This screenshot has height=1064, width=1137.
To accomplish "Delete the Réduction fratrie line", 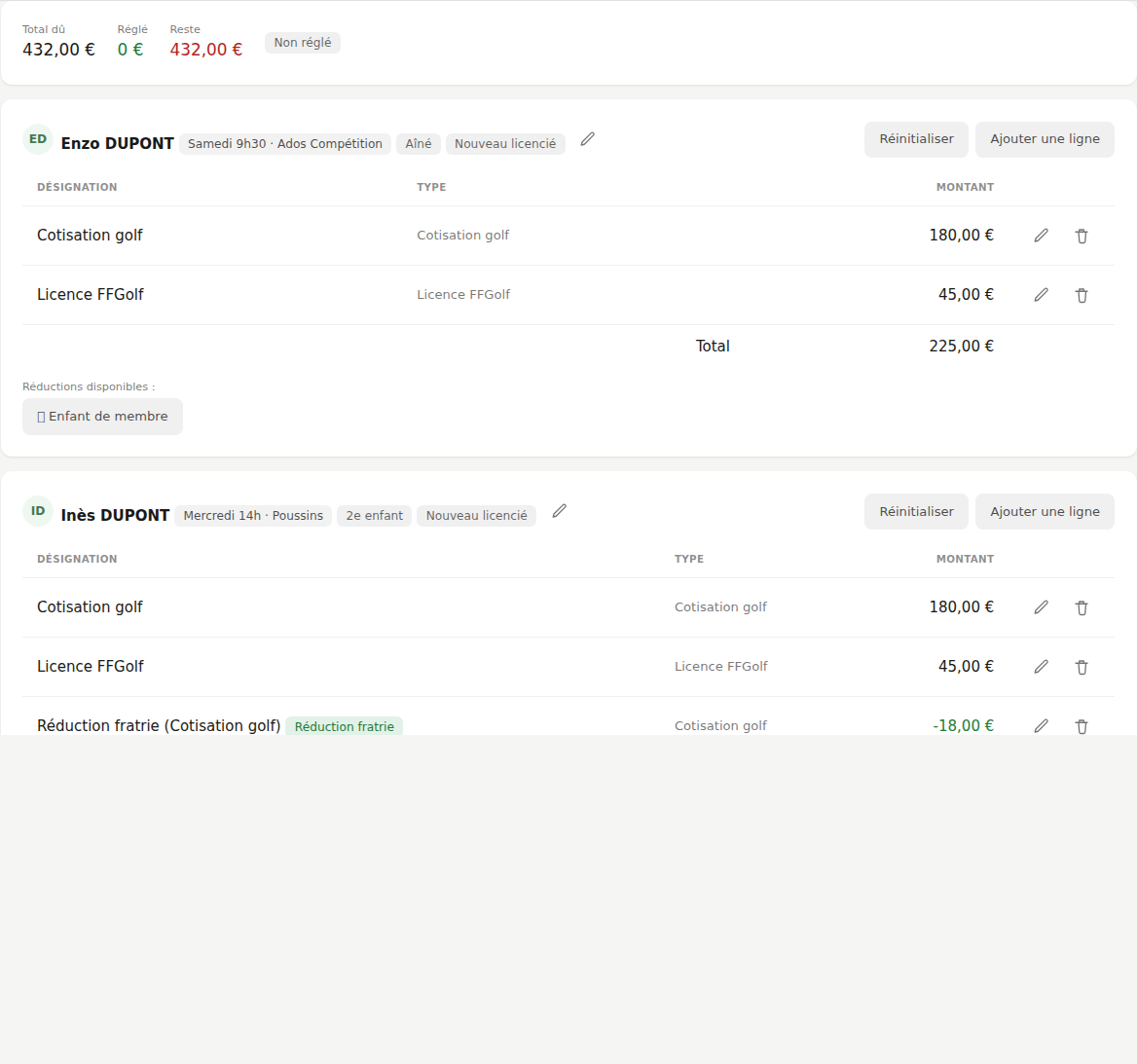I will click(1082, 727).
